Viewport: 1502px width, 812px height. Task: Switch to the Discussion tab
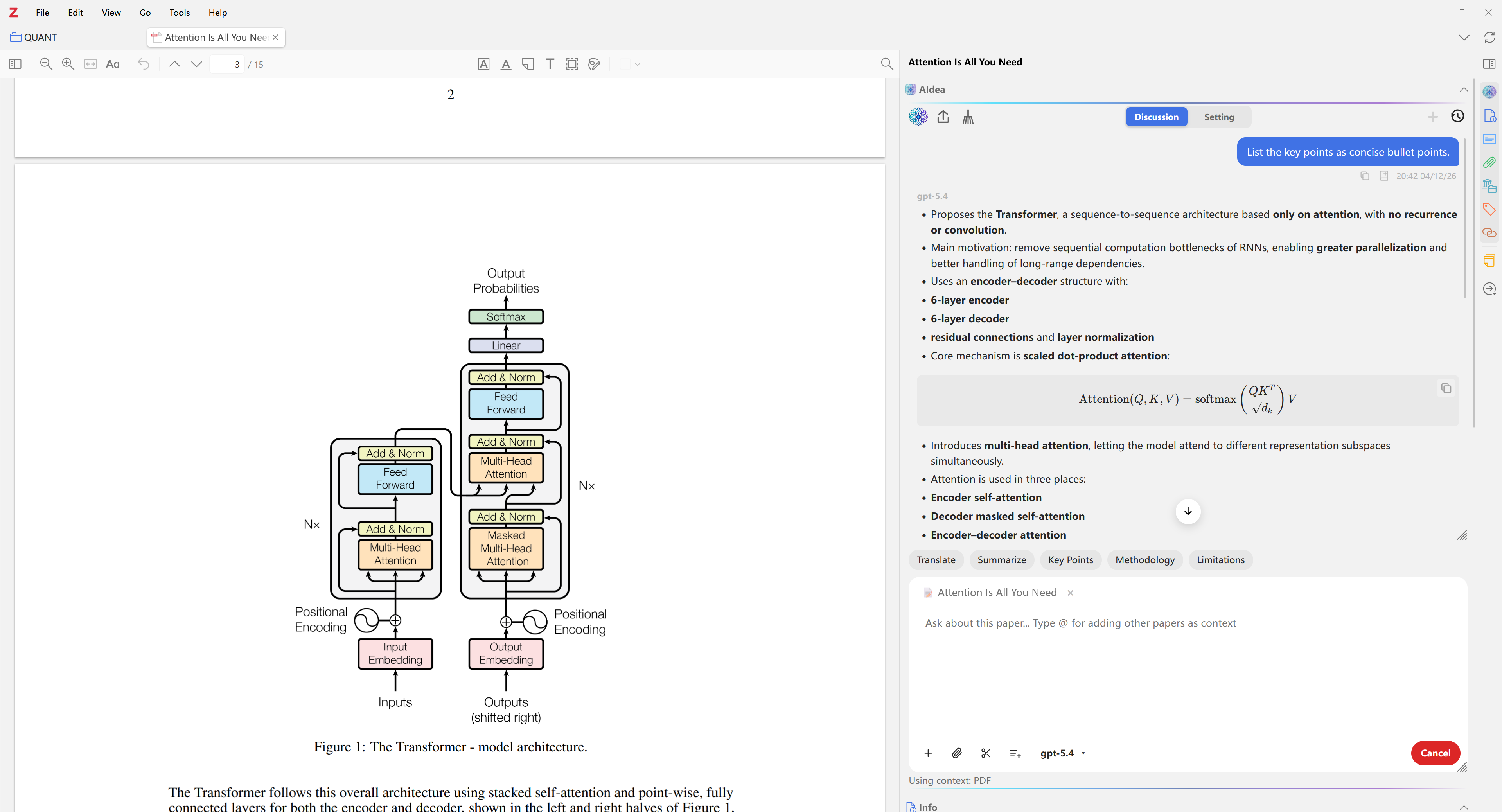coord(1156,117)
